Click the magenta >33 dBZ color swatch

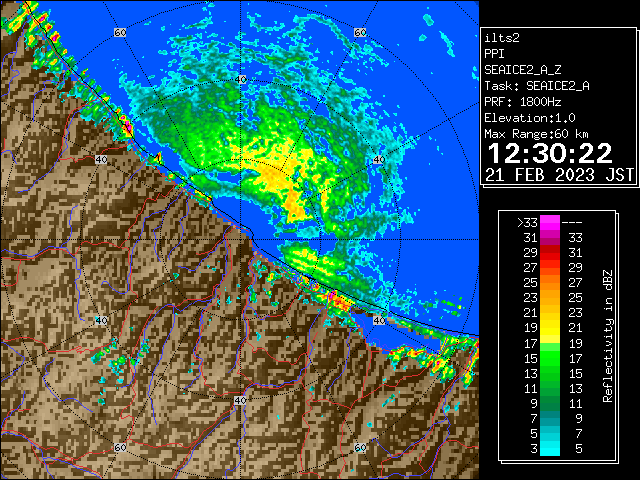pyautogui.click(x=550, y=223)
